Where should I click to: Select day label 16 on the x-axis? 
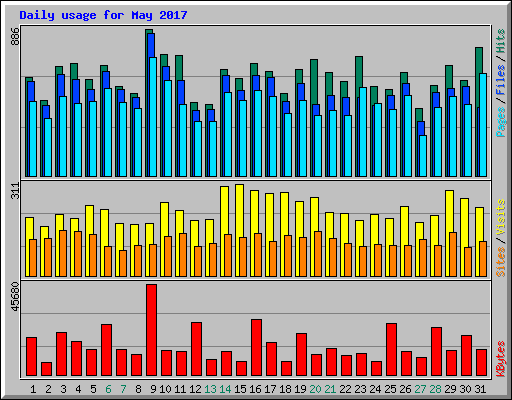click(x=255, y=389)
